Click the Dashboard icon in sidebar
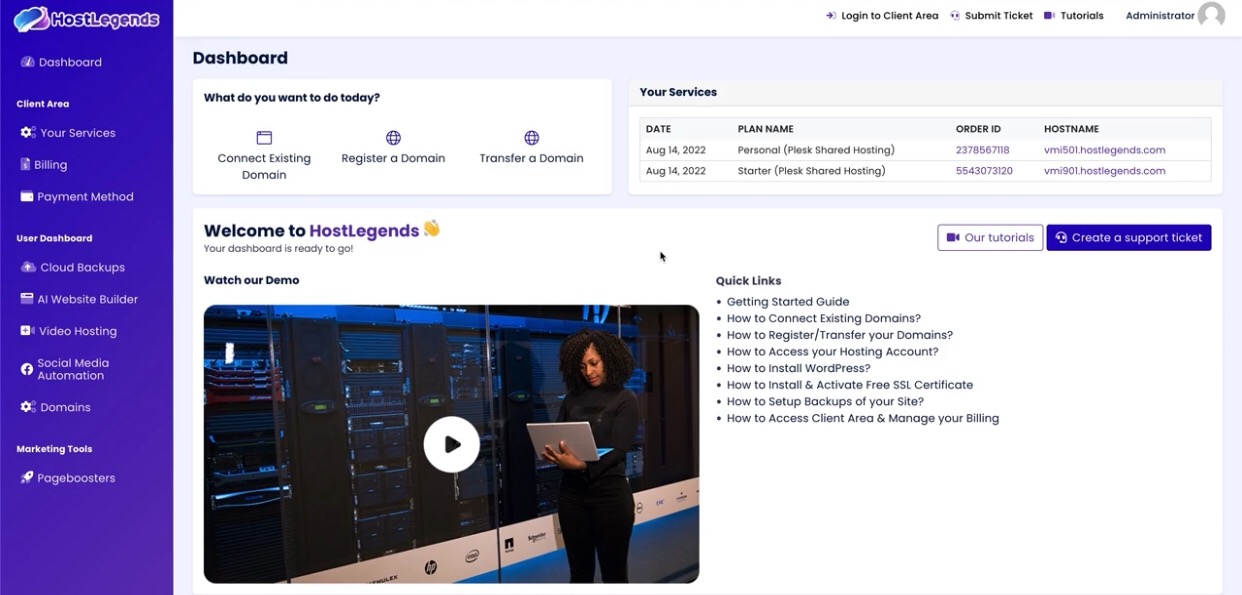This screenshot has width=1242, height=595. pos(28,62)
